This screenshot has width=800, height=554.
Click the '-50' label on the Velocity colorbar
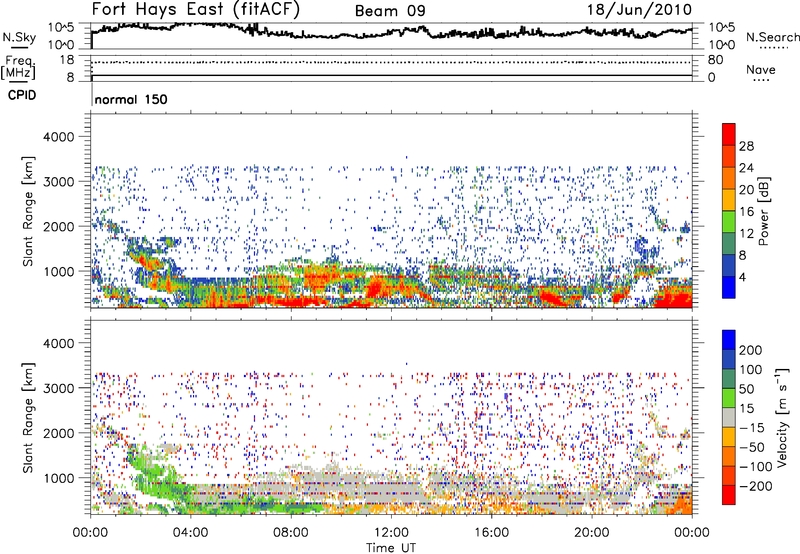click(x=752, y=447)
